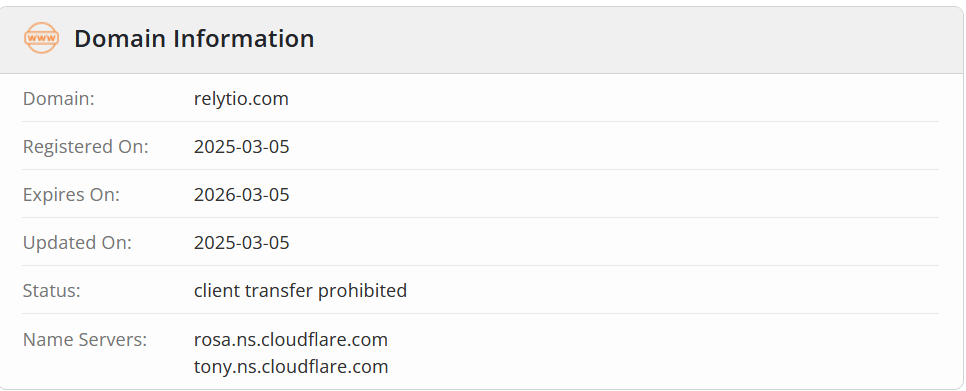The image size is (966, 391).
Task: Click tony.ns.cloudflare.com name server
Action: coord(291,366)
